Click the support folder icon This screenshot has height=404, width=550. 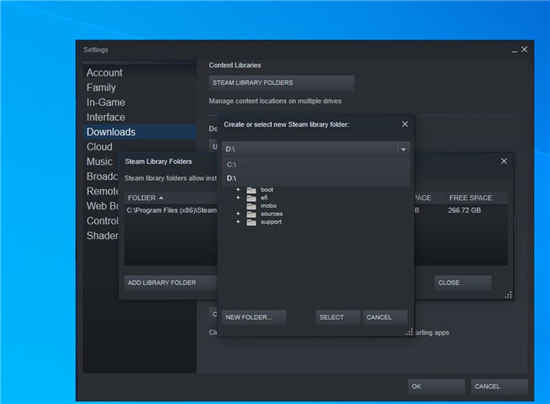pyautogui.click(x=251, y=222)
